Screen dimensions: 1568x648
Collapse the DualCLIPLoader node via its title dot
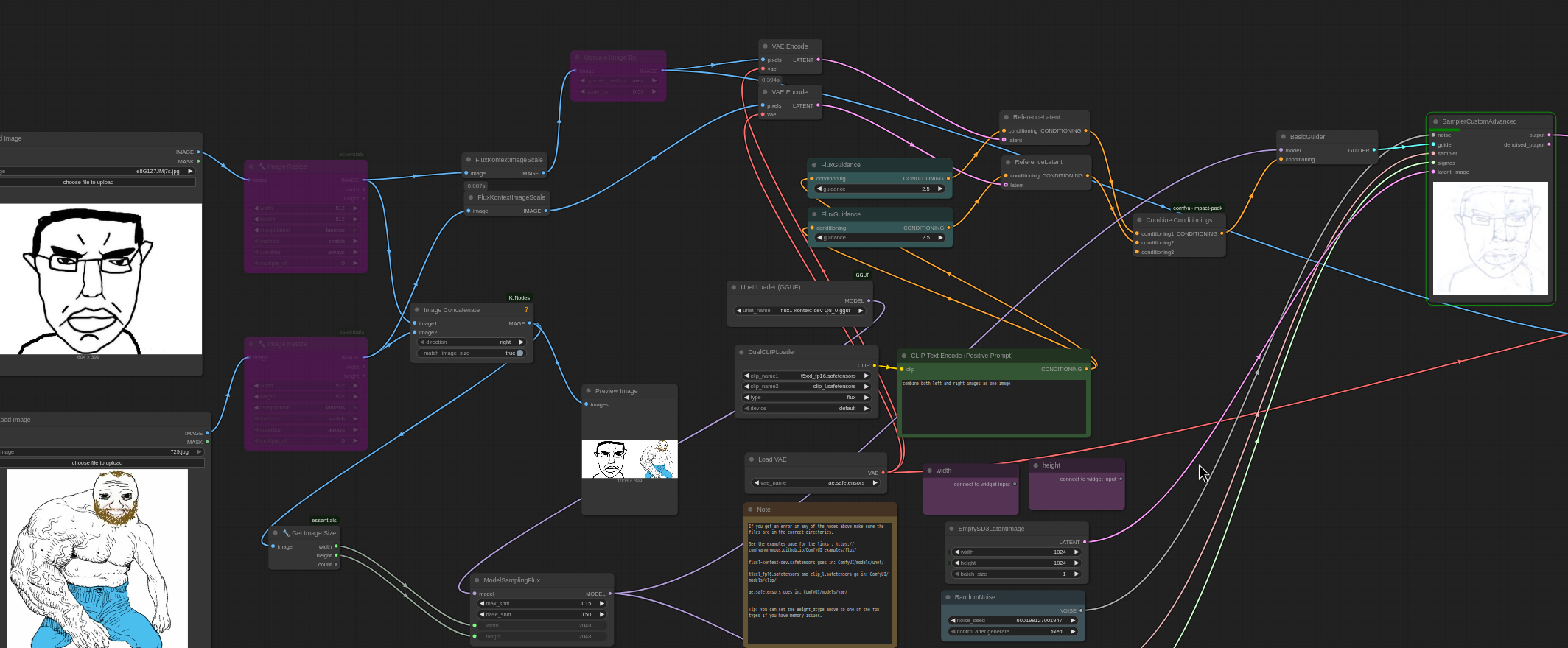point(741,352)
